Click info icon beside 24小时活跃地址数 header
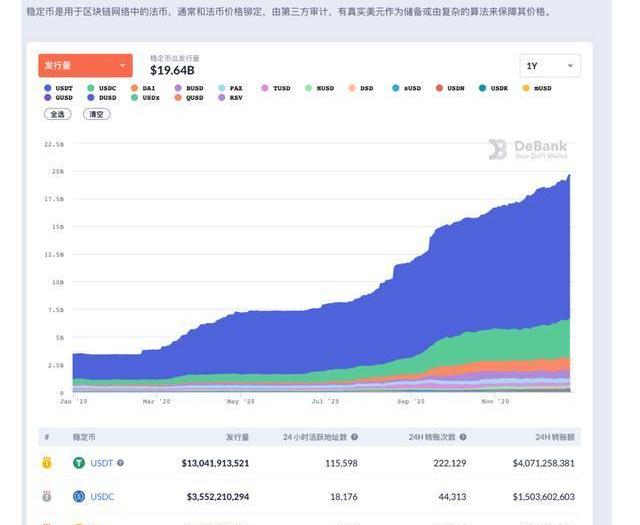 tap(354, 437)
